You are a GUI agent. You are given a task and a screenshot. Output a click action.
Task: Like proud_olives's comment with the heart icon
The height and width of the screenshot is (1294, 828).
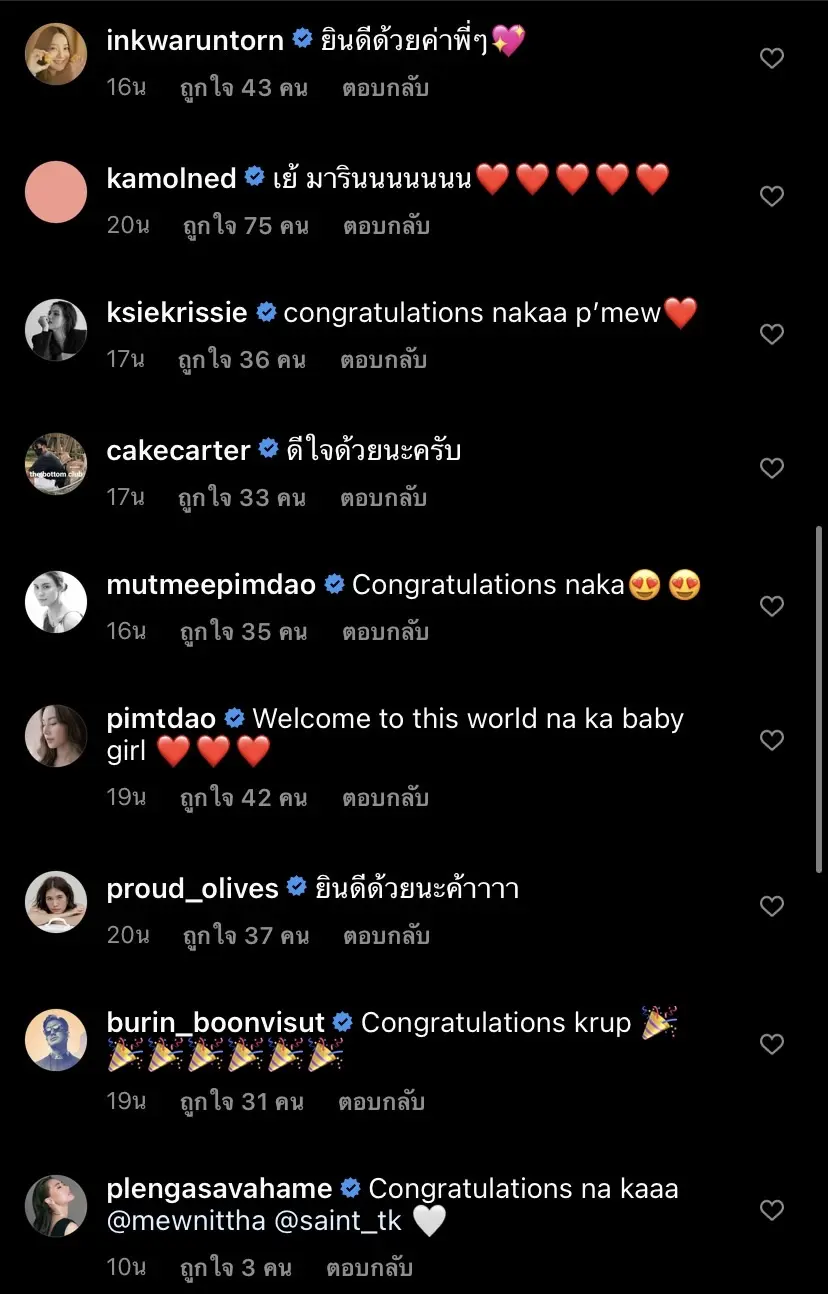772,906
